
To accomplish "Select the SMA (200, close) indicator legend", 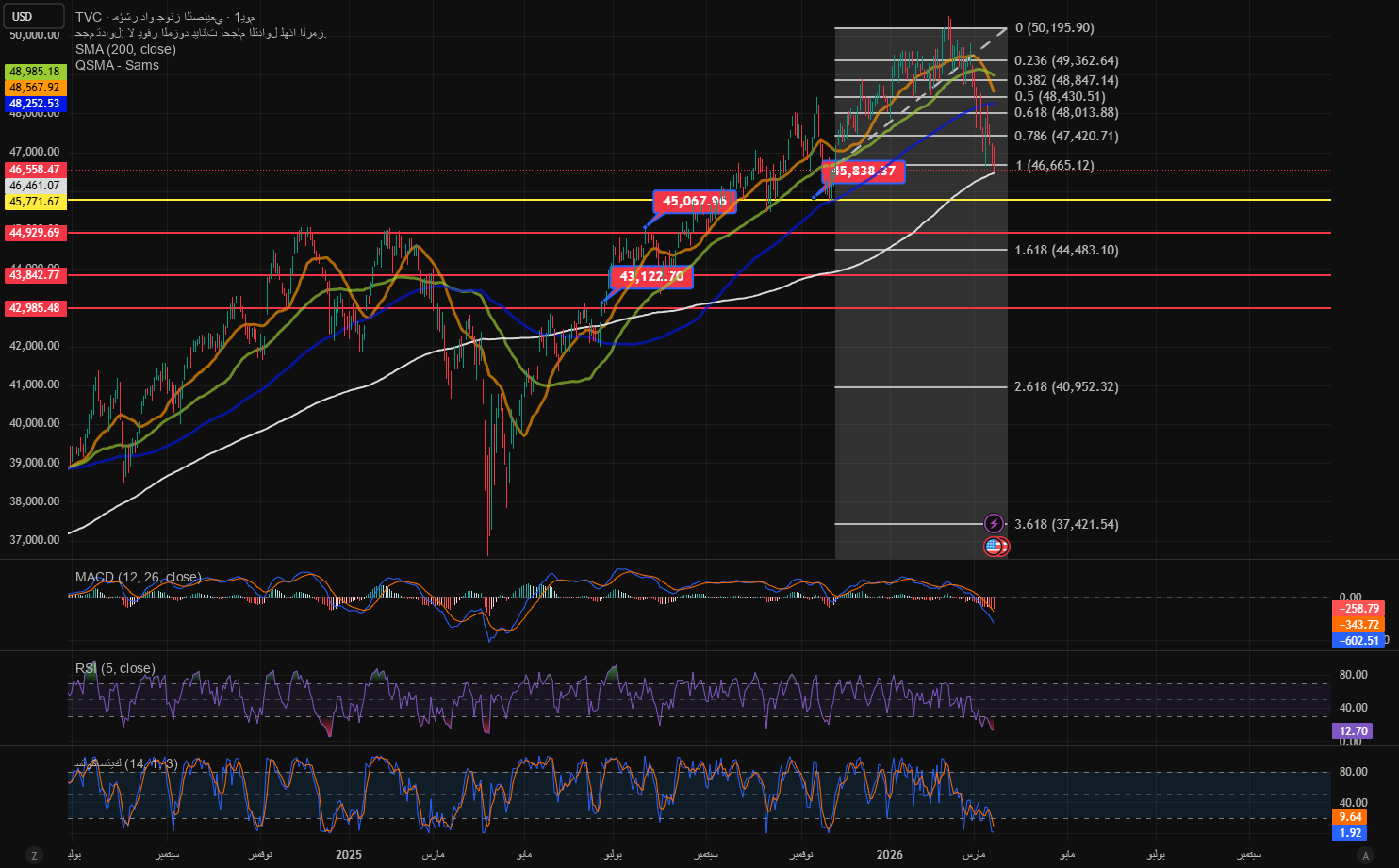I will 125,49.
